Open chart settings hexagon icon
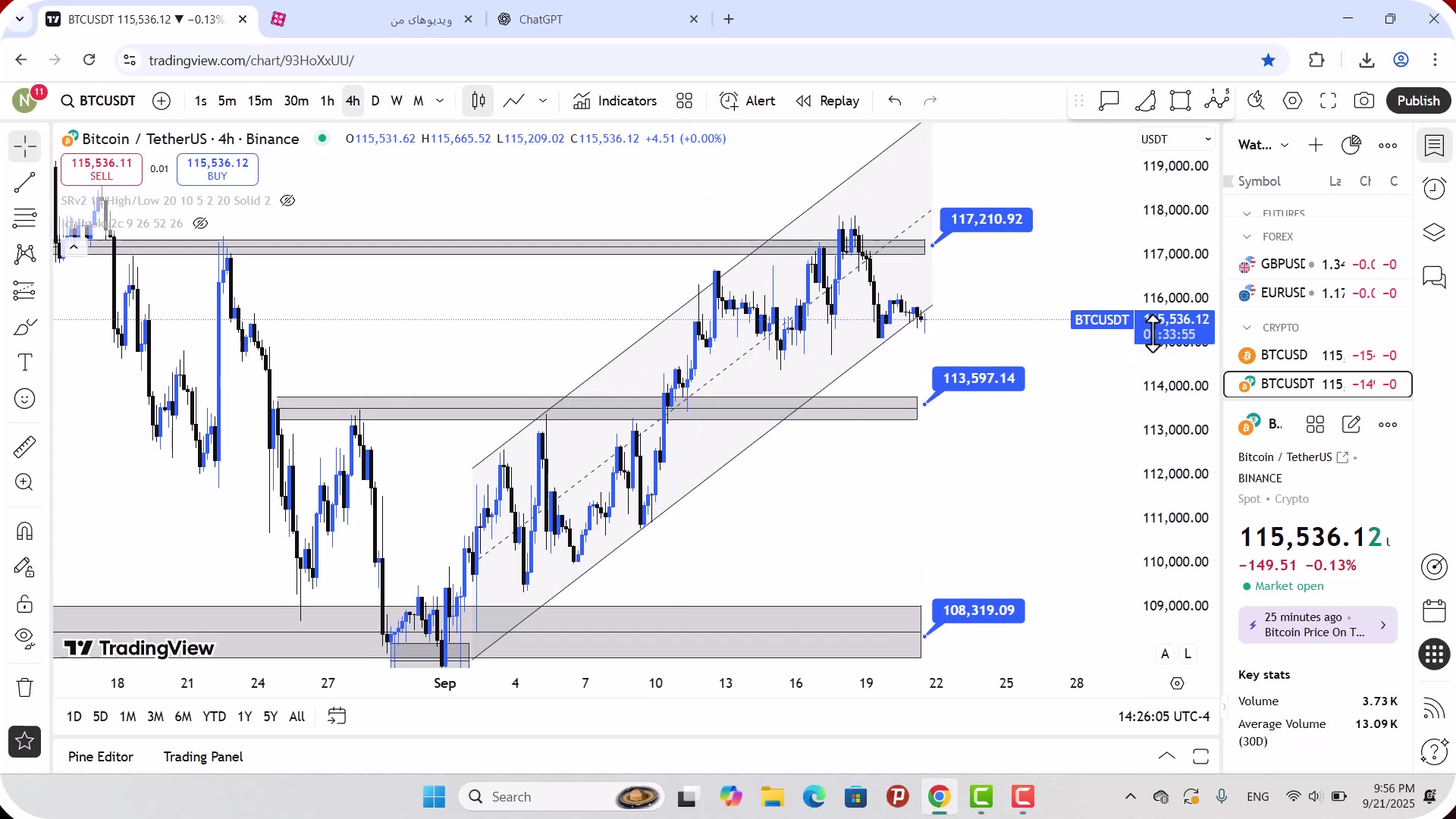The height and width of the screenshot is (819, 1456). tap(1292, 101)
